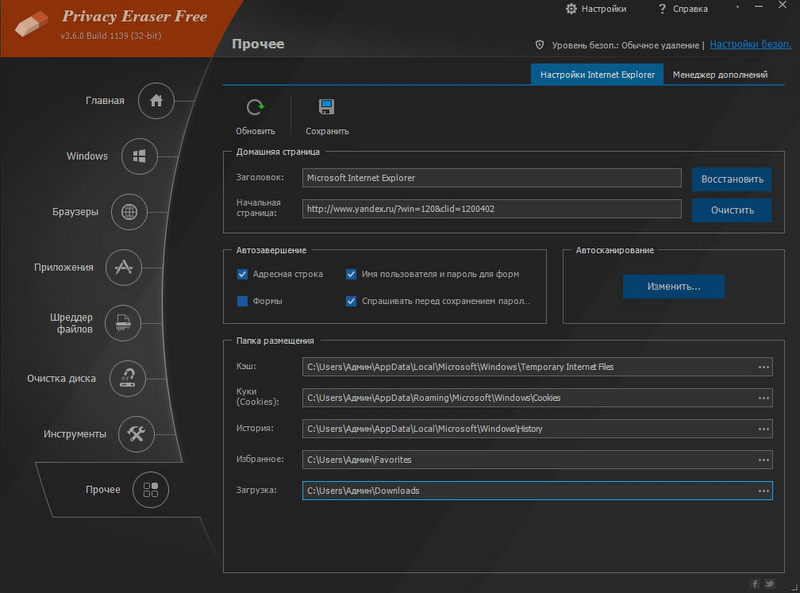Viewport: 800px width, 593px height.
Task: Click the Обновить refresh icon
Action: pyautogui.click(x=255, y=108)
